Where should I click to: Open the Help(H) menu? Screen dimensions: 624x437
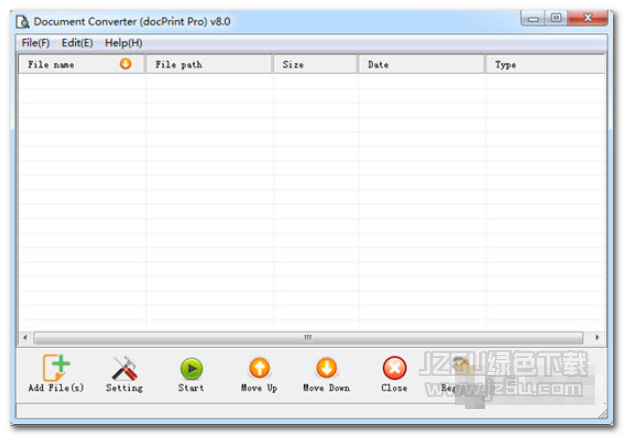(123, 43)
